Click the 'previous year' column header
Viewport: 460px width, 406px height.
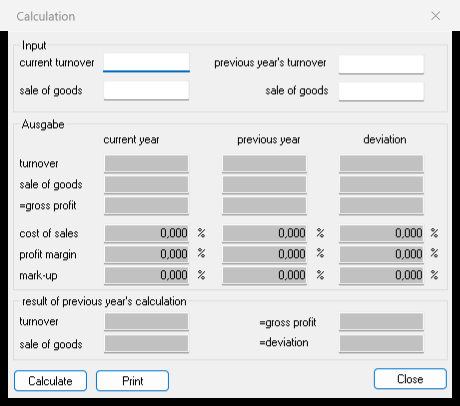tap(269, 140)
